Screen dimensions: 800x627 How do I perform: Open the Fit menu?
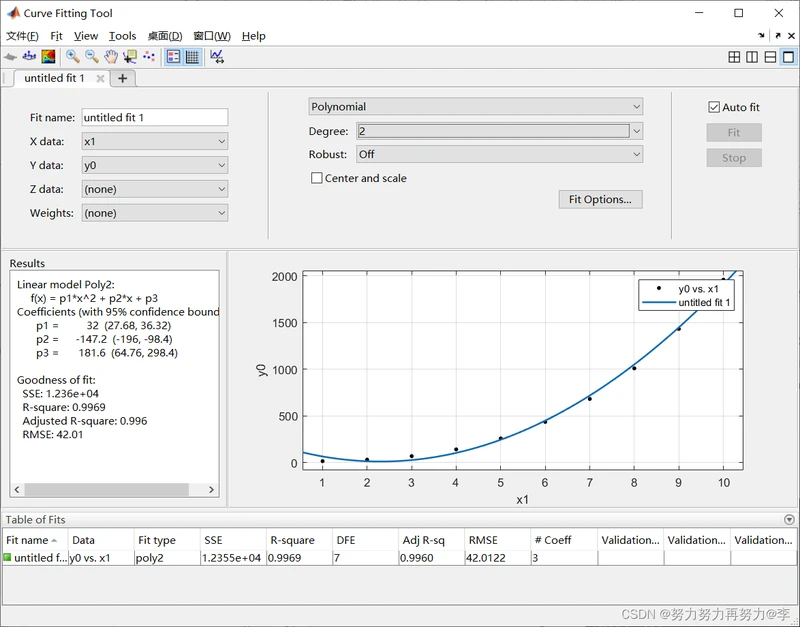click(x=56, y=36)
